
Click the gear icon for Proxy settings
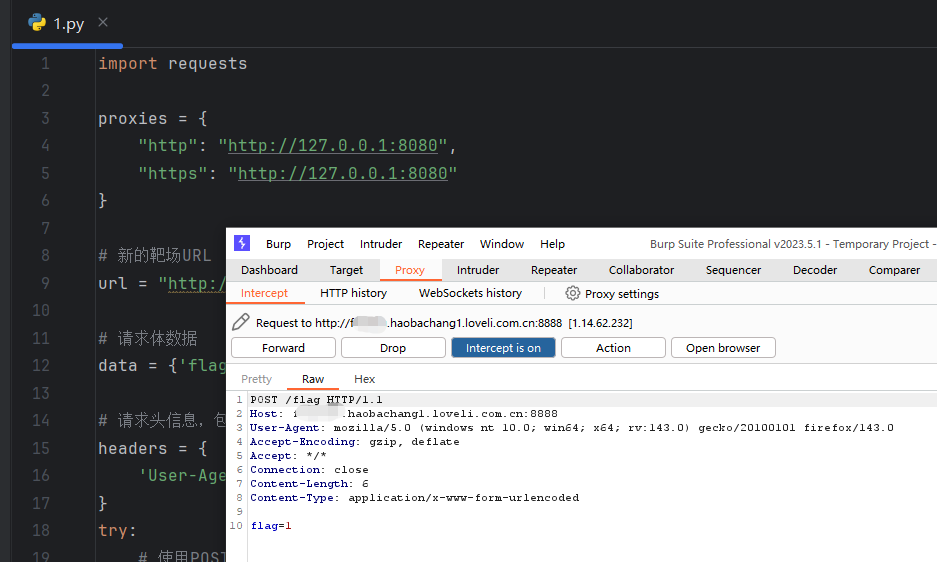(572, 293)
